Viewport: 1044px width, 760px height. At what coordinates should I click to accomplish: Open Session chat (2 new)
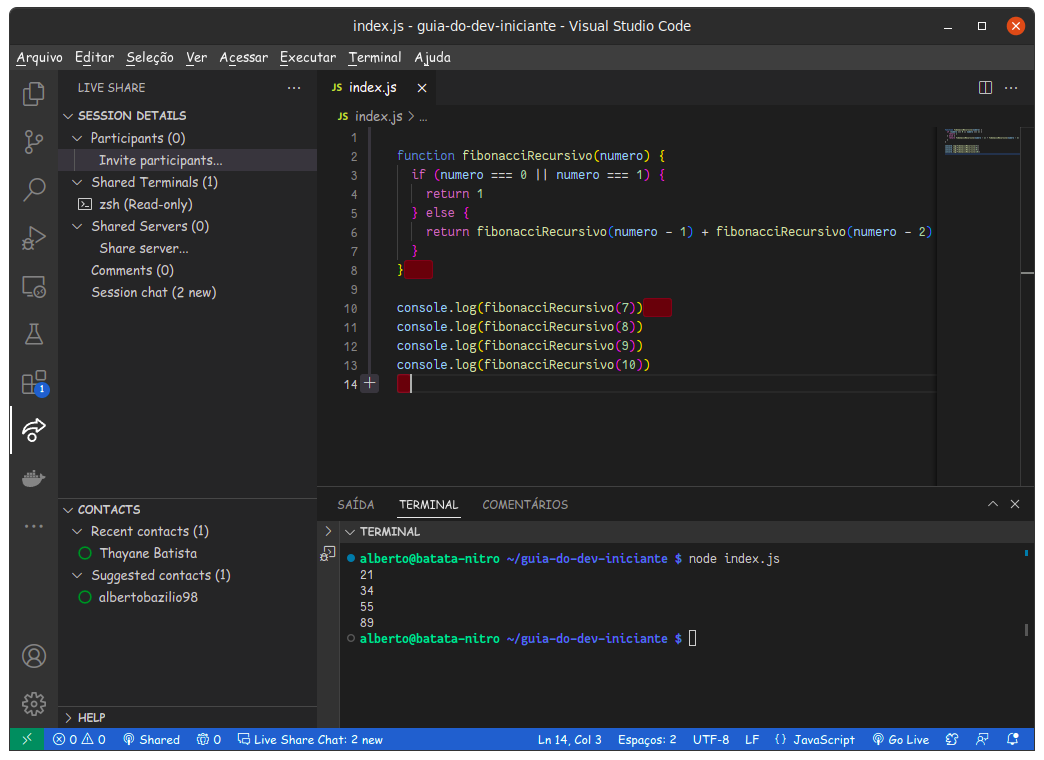pos(153,292)
